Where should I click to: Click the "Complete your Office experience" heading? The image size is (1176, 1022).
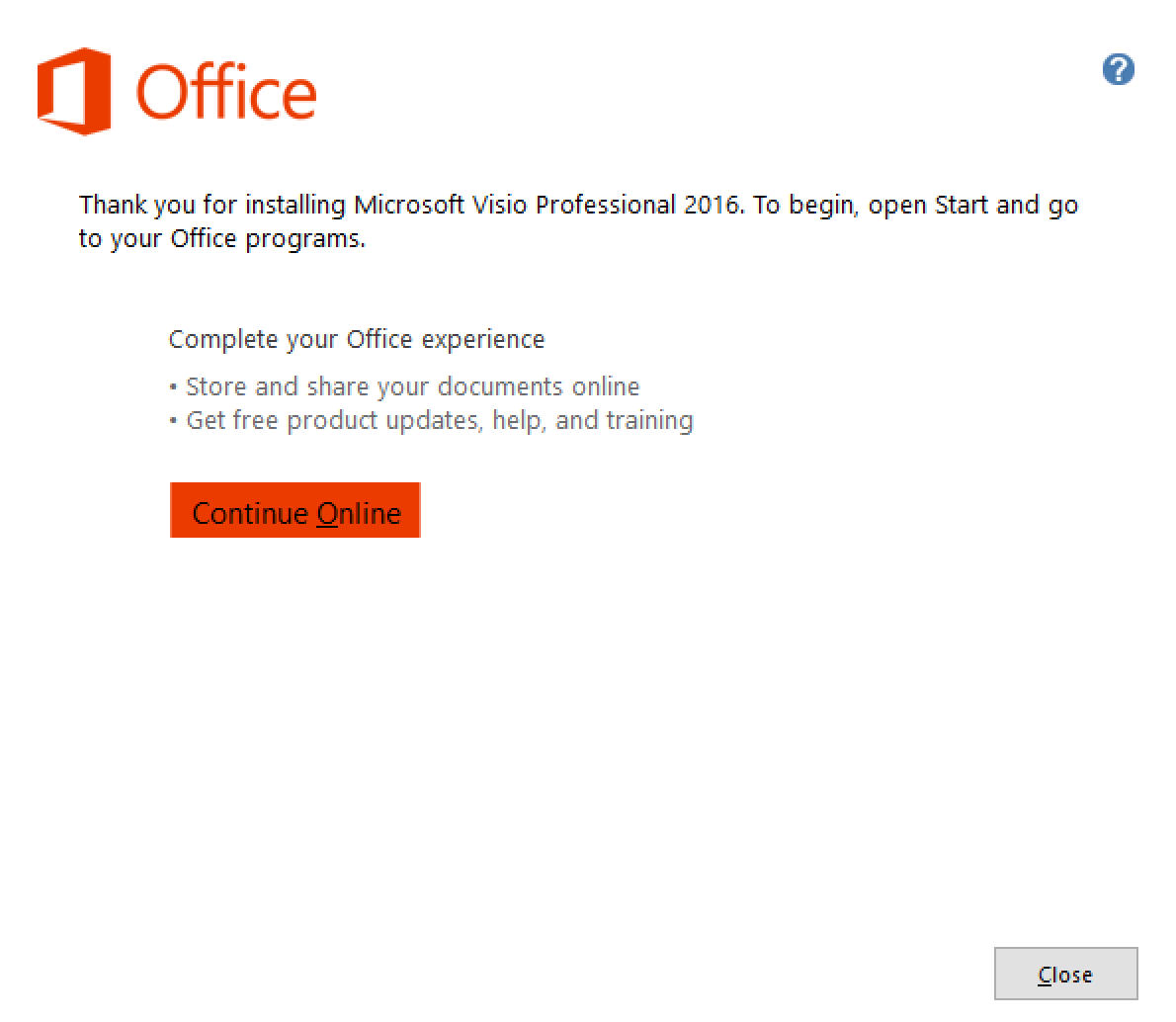pos(356,339)
